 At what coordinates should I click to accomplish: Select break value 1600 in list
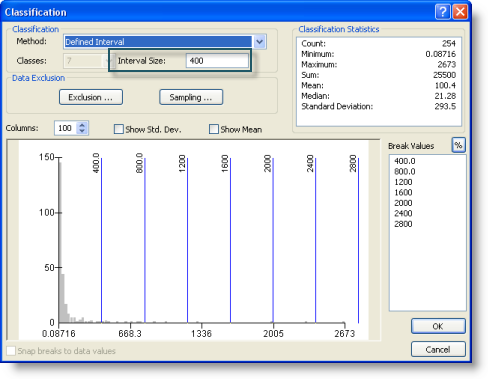(x=403, y=192)
